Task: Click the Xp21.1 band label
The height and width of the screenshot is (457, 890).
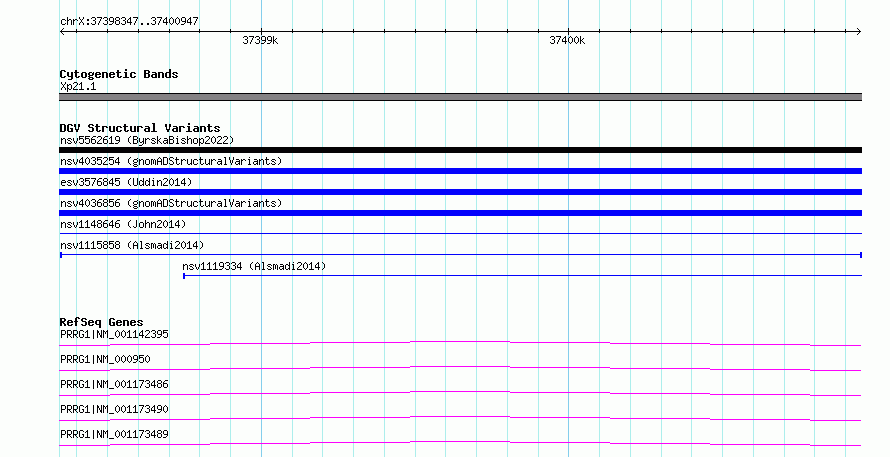Action: coord(78,86)
